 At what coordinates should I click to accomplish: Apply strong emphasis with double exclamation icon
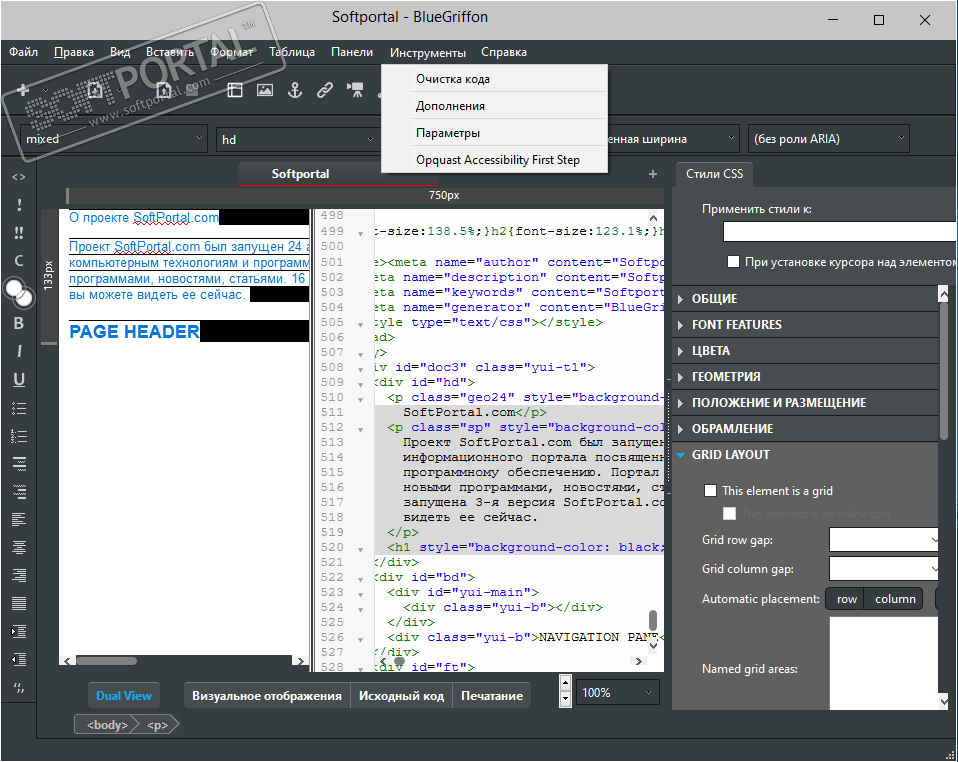click(19, 233)
